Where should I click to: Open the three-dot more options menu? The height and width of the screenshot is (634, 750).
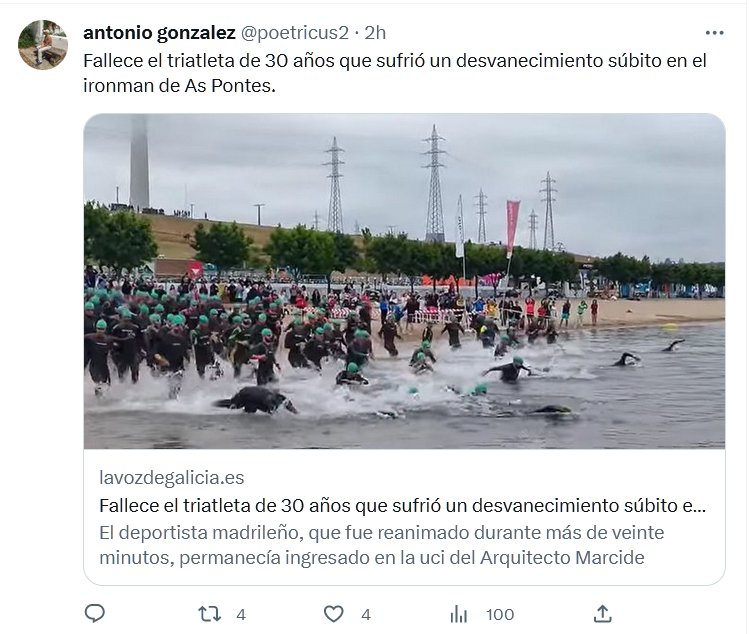coord(714,33)
